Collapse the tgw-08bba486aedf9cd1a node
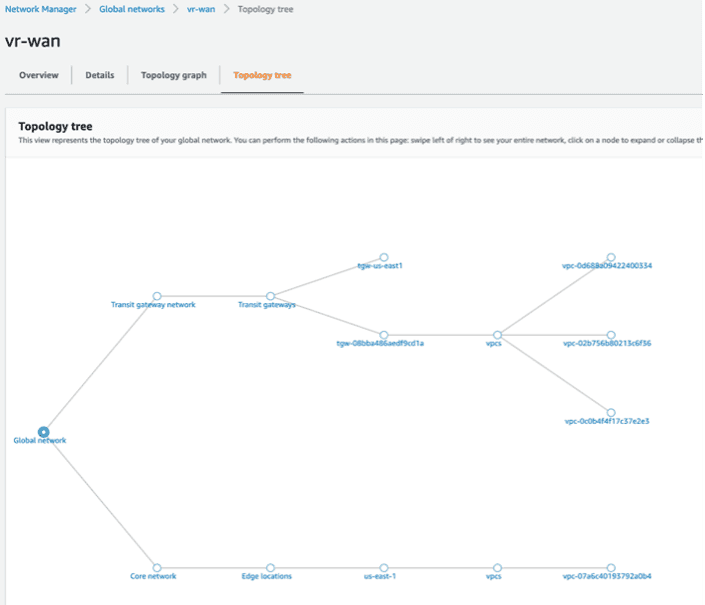Image resolution: width=705 pixels, height=605 pixels. point(384,335)
